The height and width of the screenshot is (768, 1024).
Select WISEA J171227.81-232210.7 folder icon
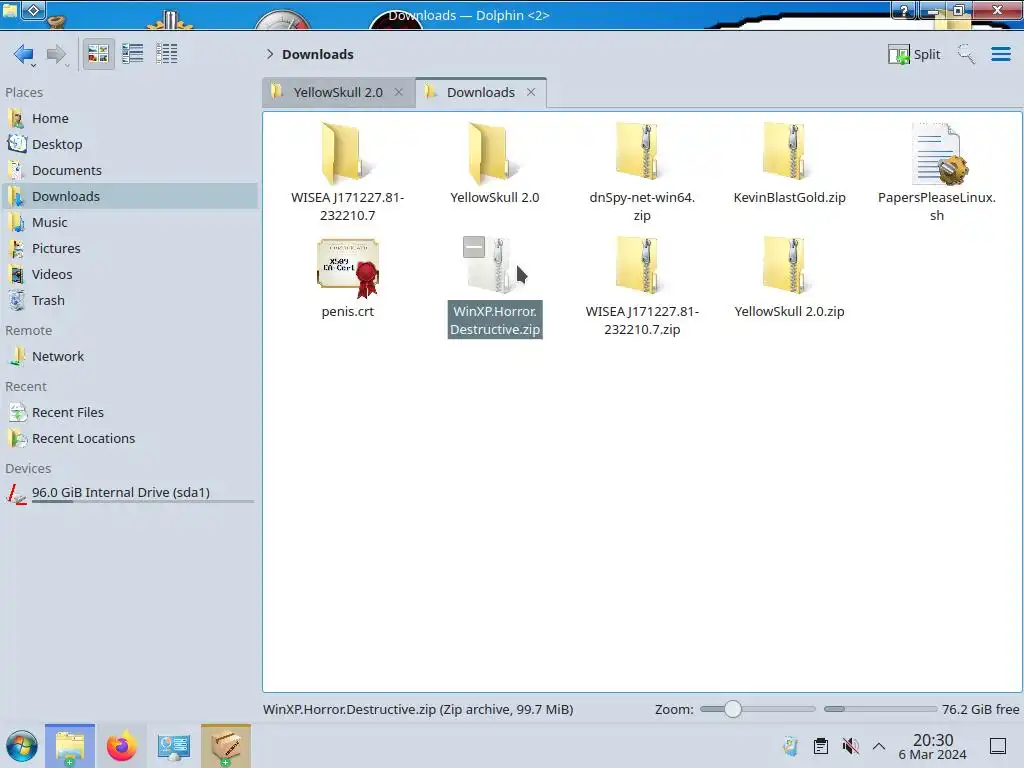click(347, 153)
